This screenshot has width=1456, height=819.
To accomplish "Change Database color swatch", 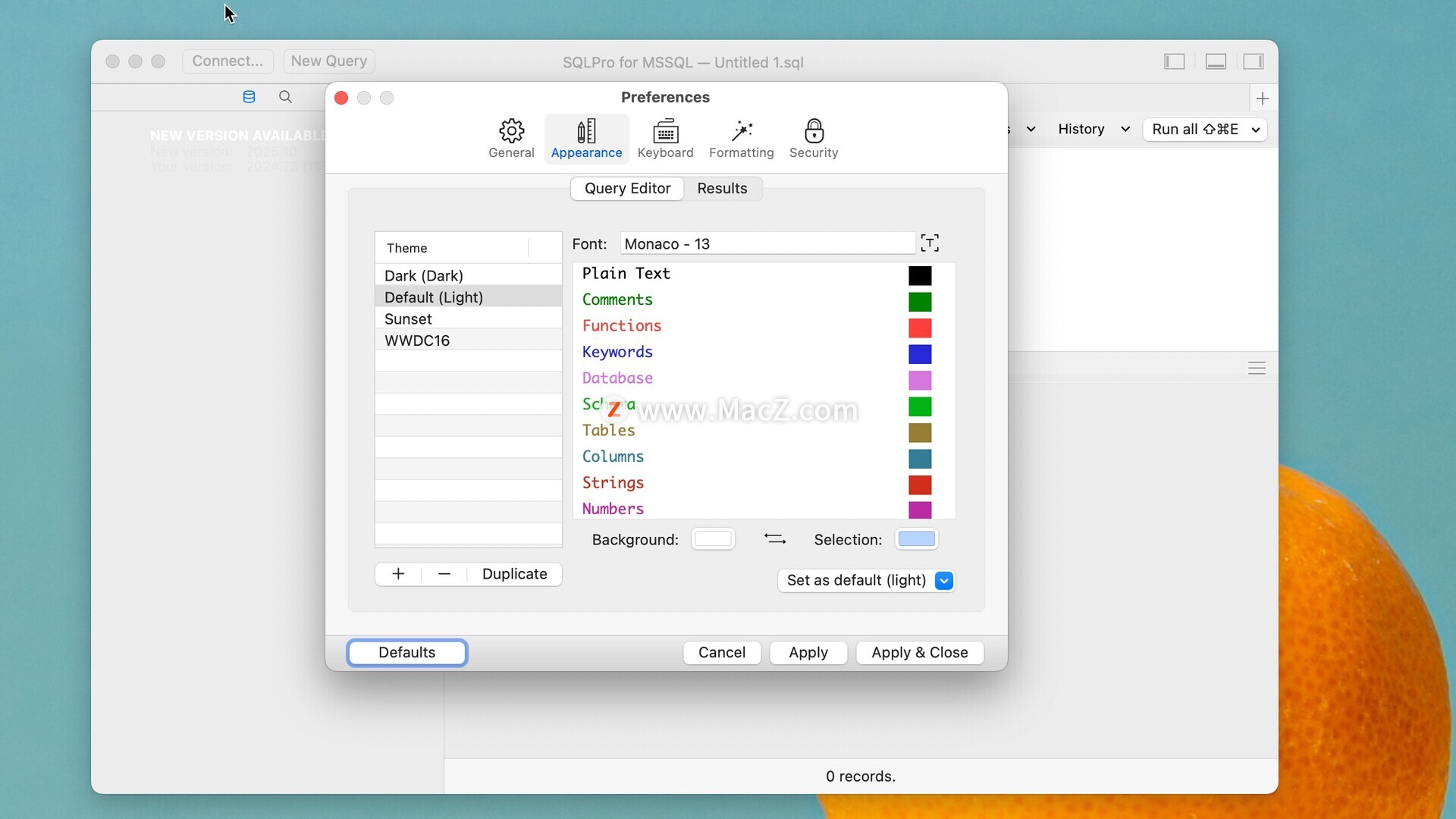I will pos(920,380).
